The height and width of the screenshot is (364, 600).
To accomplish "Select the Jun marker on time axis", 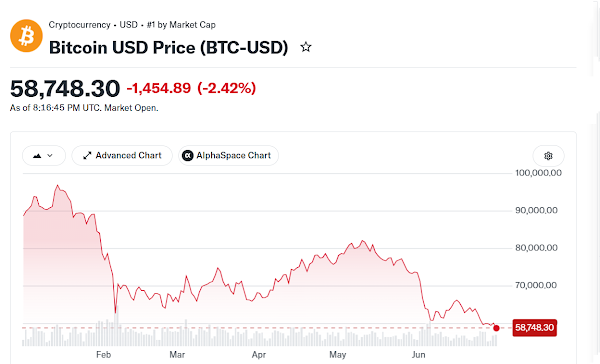I will pyautogui.click(x=418, y=355).
